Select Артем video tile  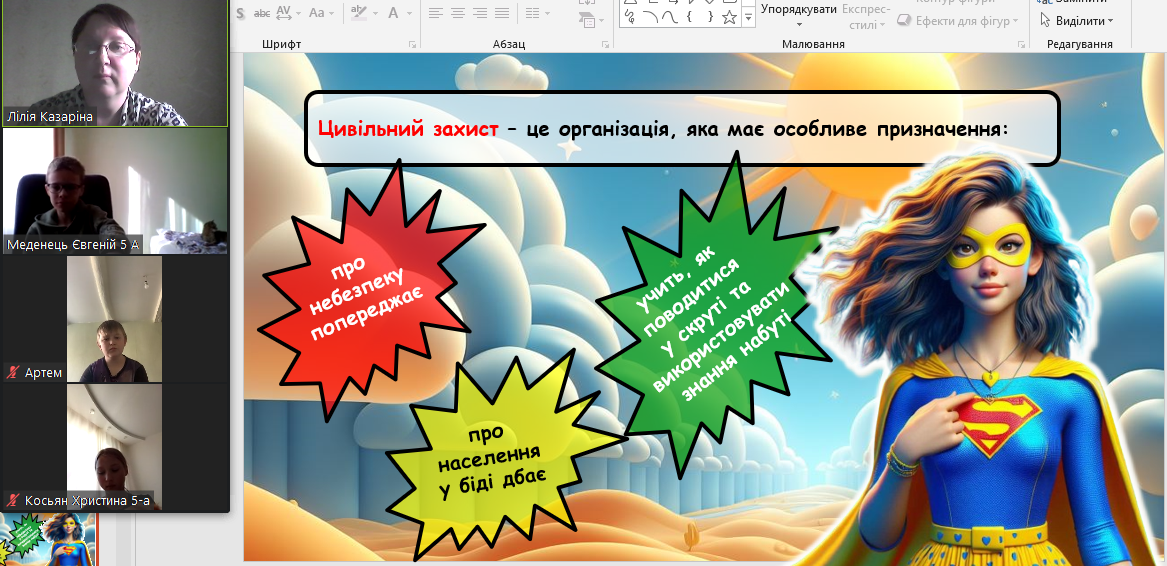[115, 319]
